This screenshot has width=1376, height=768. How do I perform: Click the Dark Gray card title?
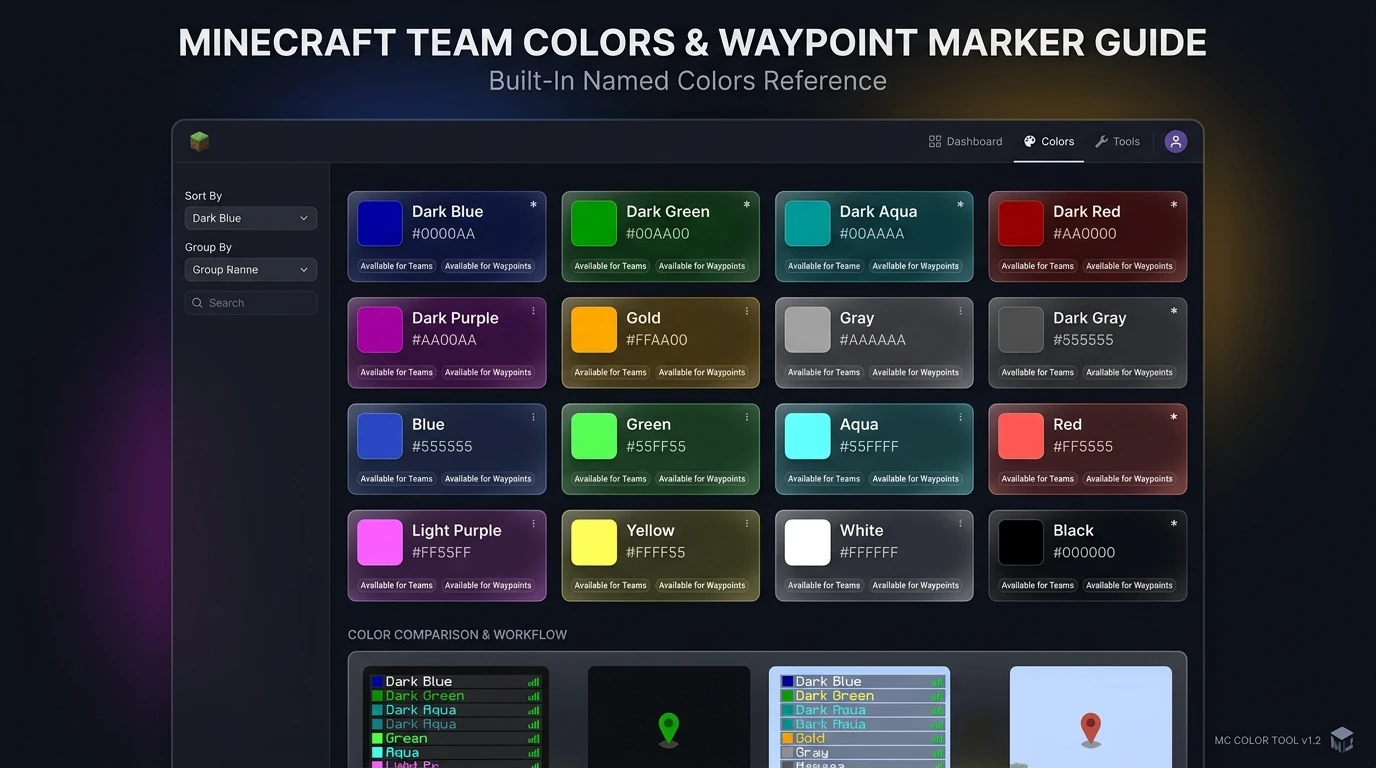[x=1090, y=318]
